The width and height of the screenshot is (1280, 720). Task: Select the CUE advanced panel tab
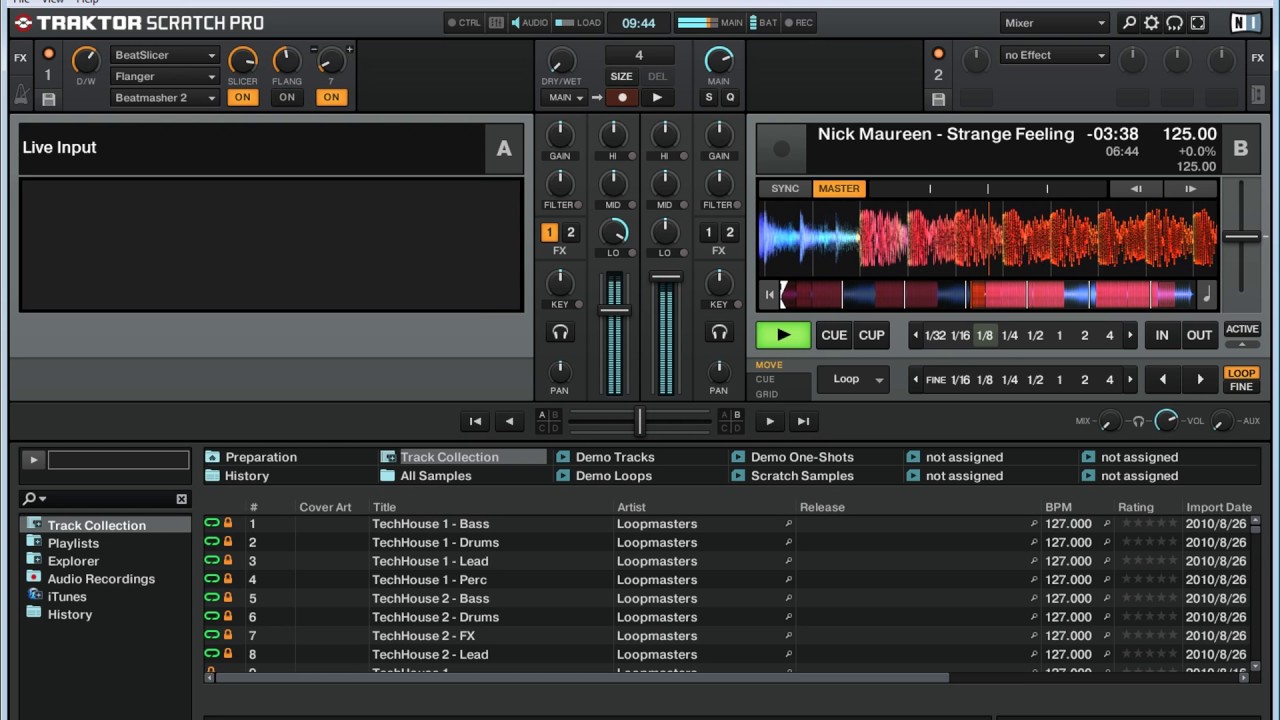pos(765,379)
